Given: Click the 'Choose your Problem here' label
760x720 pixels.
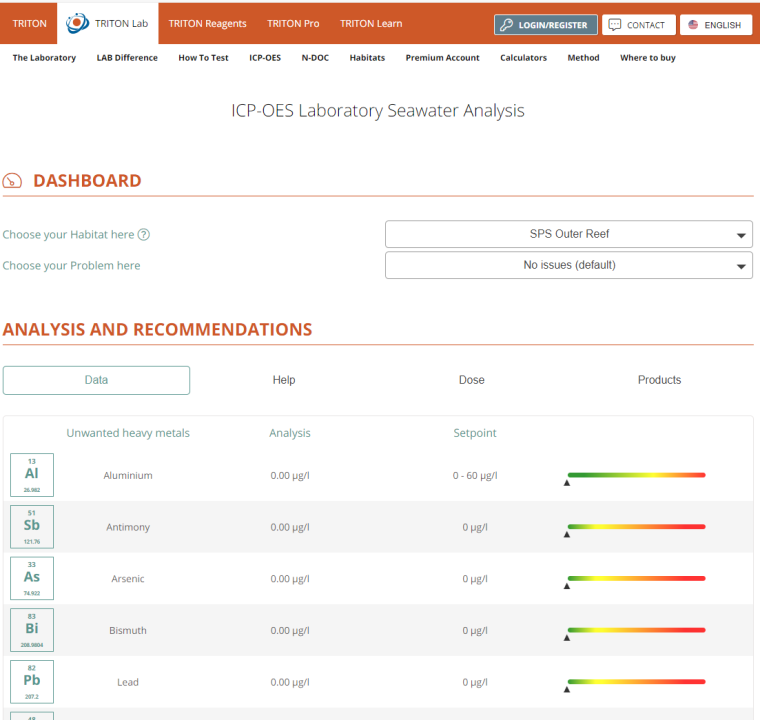Looking at the screenshot, I should click(x=71, y=266).
